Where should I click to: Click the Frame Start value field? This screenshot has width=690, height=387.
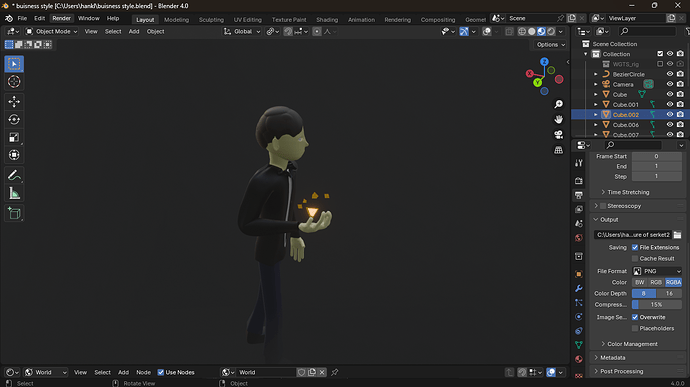pyautogui.click(x=657, y=156)
